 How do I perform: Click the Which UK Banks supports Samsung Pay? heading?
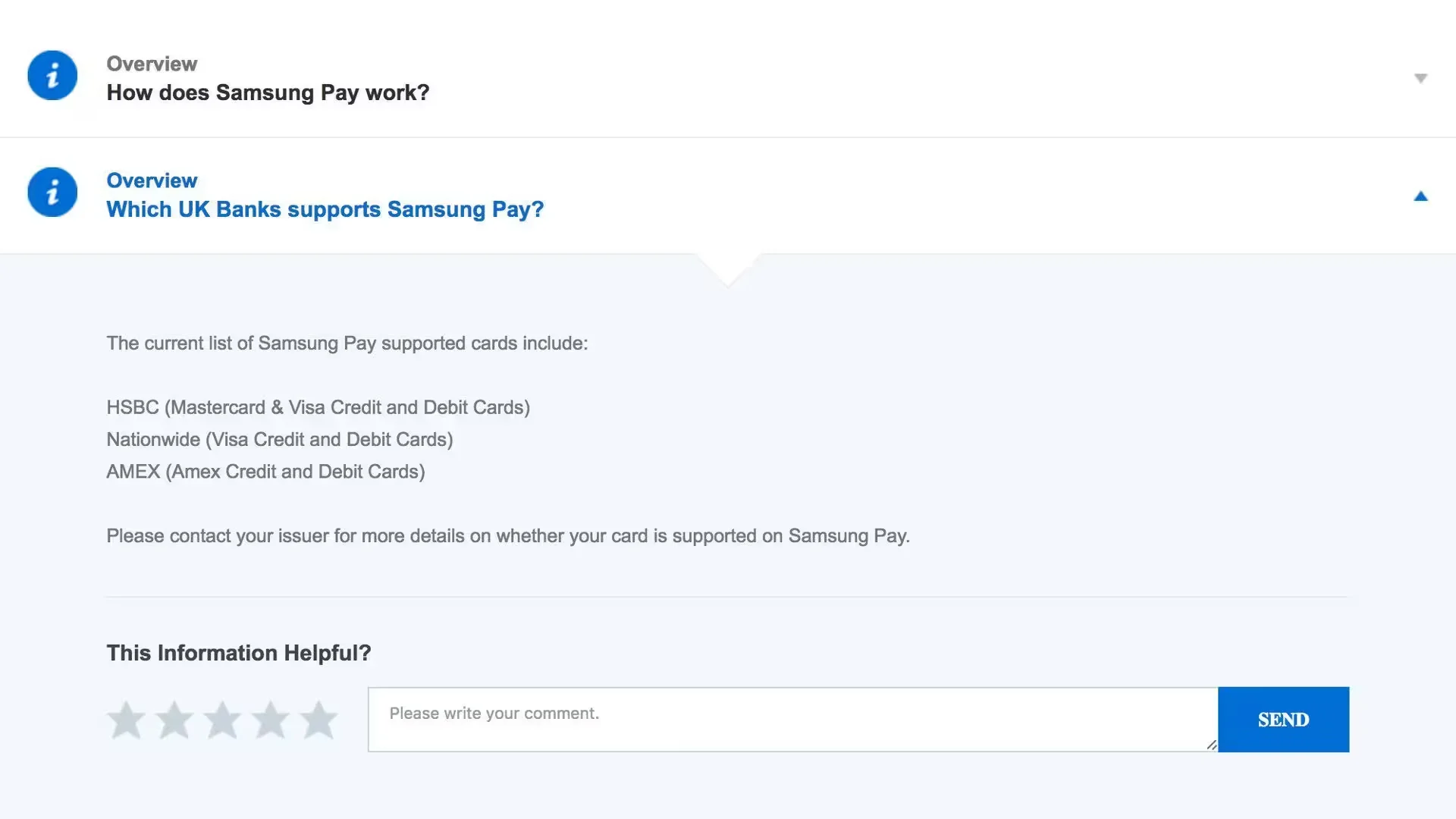coord(325,209)
